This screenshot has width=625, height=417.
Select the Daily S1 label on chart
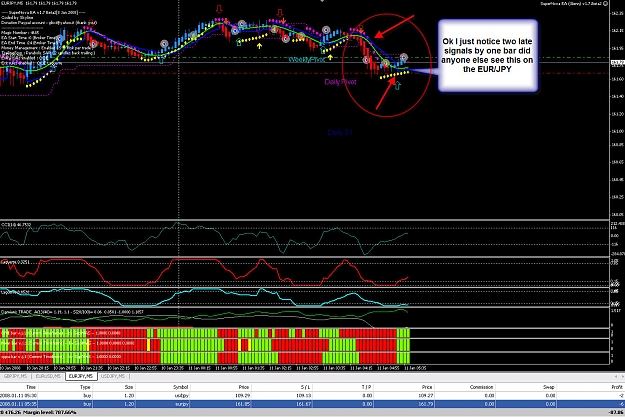click(340, 132)
